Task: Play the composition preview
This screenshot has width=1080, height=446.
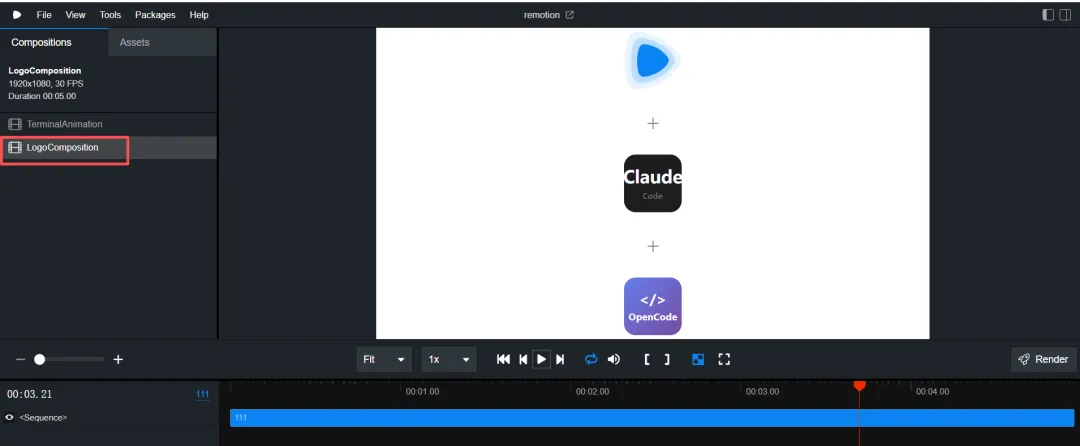Action: click(x=541, y=359)
